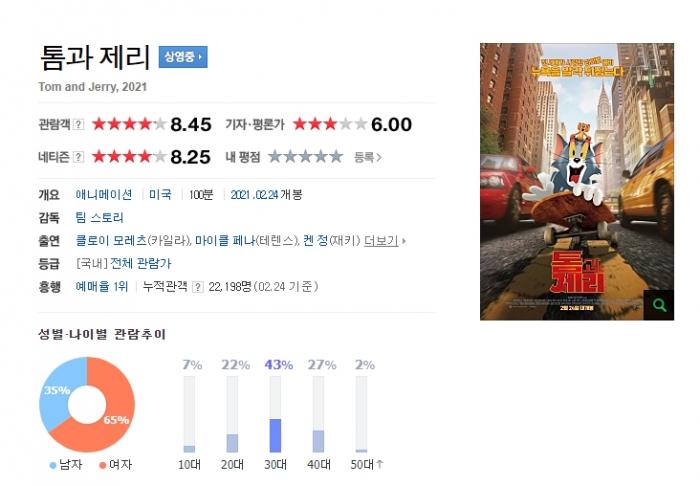The image size is (700, 486).
Task: Click help icon next to 누적관객
Action: (x=198, y=287)
